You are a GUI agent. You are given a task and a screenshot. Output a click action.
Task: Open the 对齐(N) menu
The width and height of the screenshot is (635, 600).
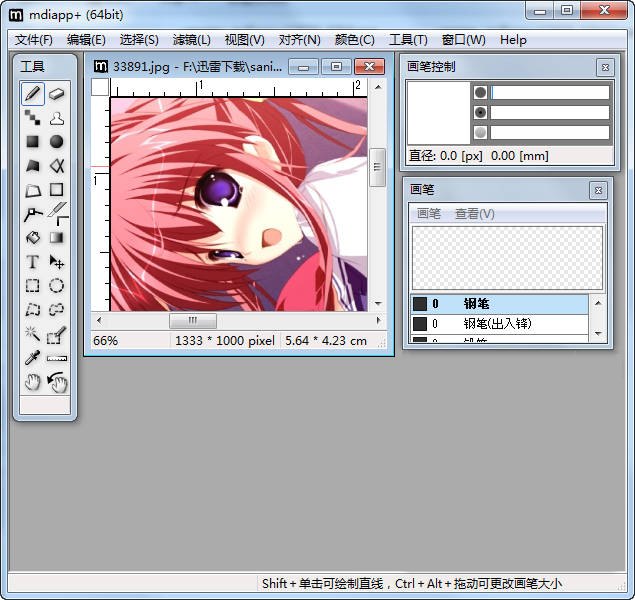(x=299, y=40)
